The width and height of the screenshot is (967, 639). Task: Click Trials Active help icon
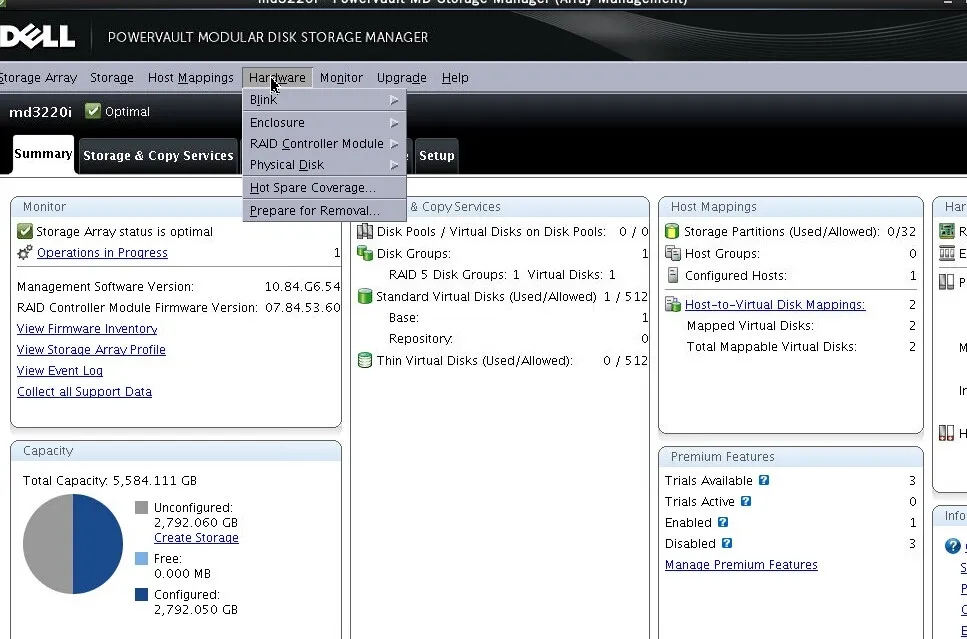(x=746, y=501)
